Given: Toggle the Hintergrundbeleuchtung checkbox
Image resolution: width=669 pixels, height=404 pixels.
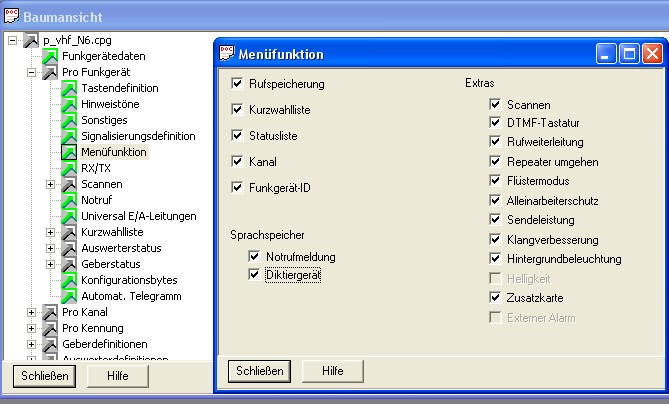Looking at the screenshot, I should 495,259.
